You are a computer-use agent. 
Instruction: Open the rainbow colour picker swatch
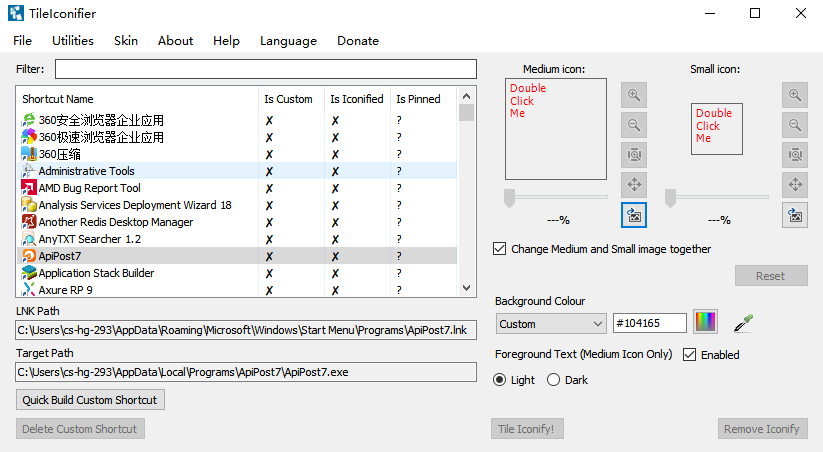click(x=705, y=322)
